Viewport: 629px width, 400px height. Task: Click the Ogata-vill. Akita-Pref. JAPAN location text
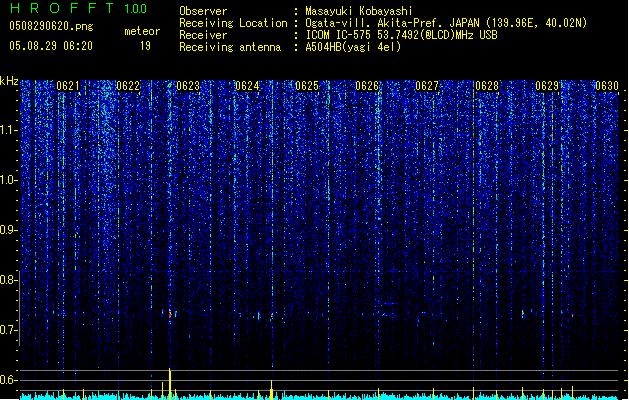(x=393, y=23)
